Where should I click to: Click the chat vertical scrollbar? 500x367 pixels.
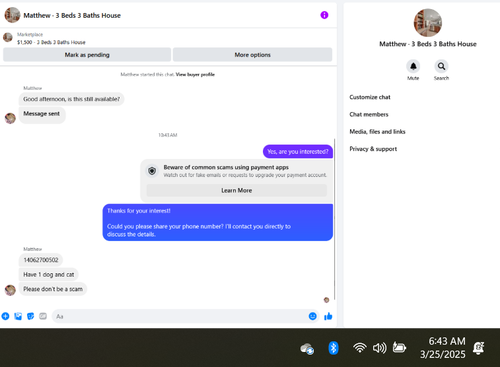coord(334,219)
